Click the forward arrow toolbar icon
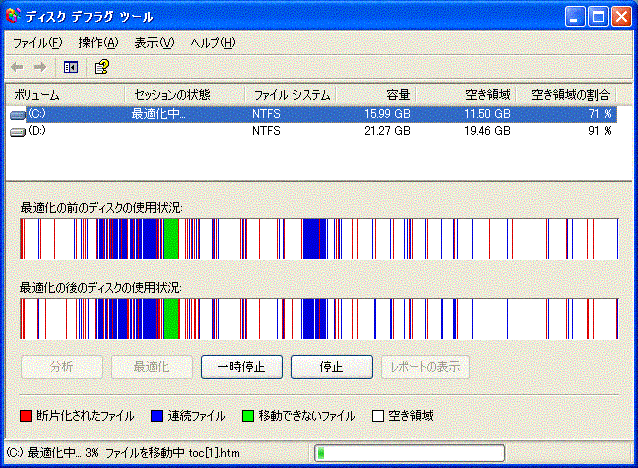 [x=40, y=67]
